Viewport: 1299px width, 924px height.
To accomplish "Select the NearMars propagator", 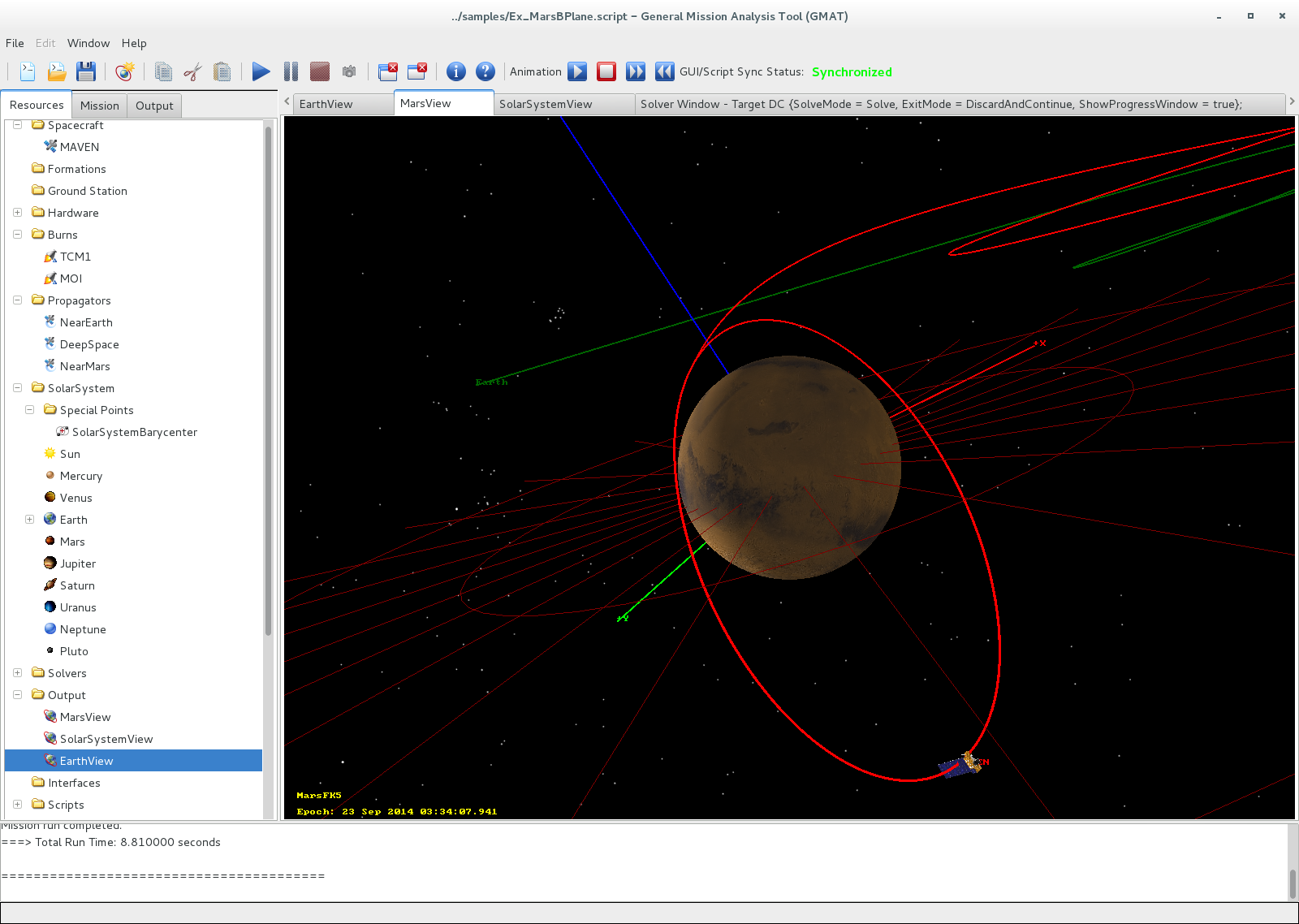I will tap(84, 366).
